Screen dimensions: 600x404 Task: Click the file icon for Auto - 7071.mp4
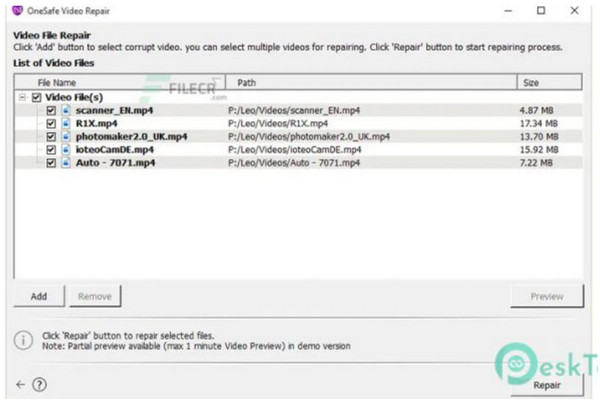point(66,163)
